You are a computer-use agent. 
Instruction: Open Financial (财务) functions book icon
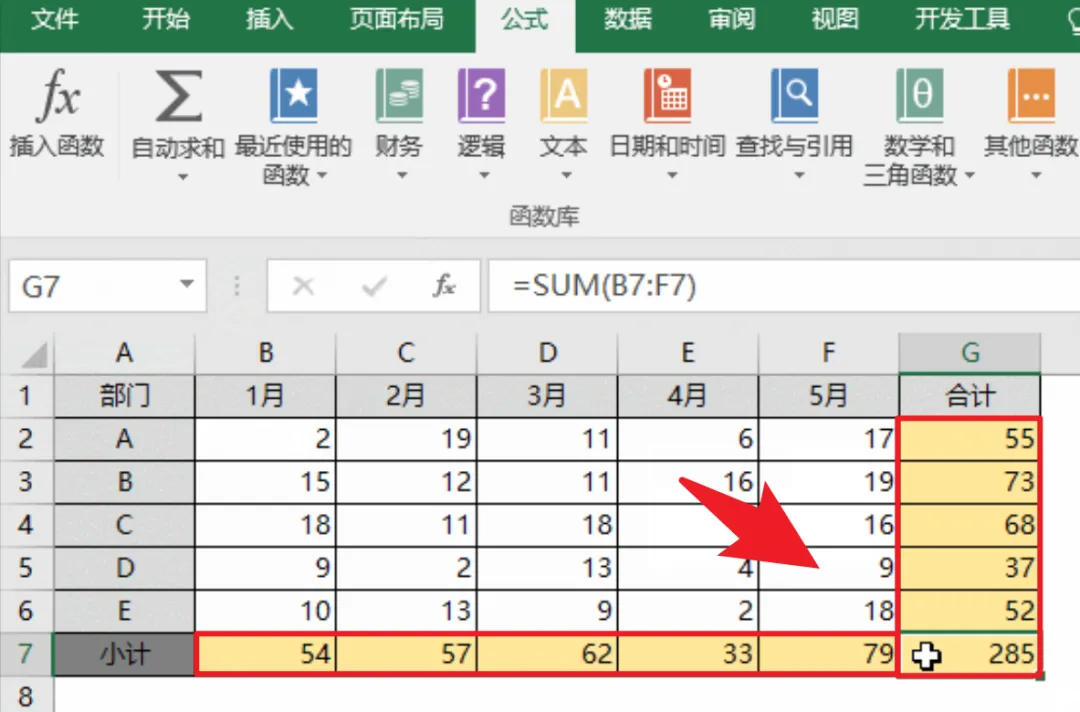tap(399, 96)
